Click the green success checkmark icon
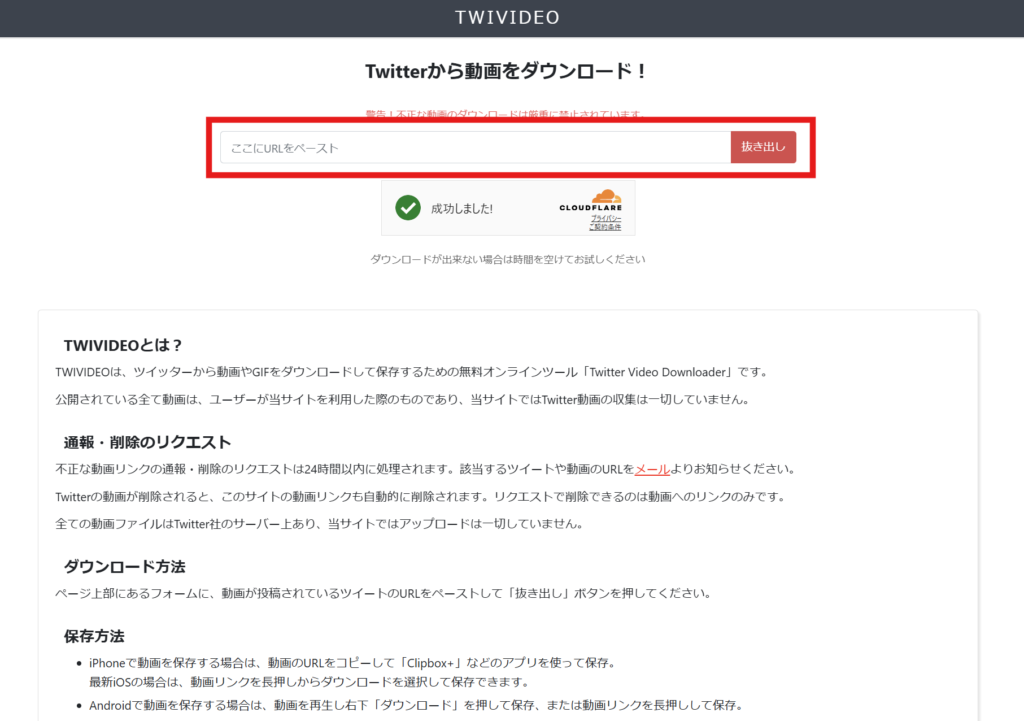1024x721 pixels. click(x=408, y=208)
